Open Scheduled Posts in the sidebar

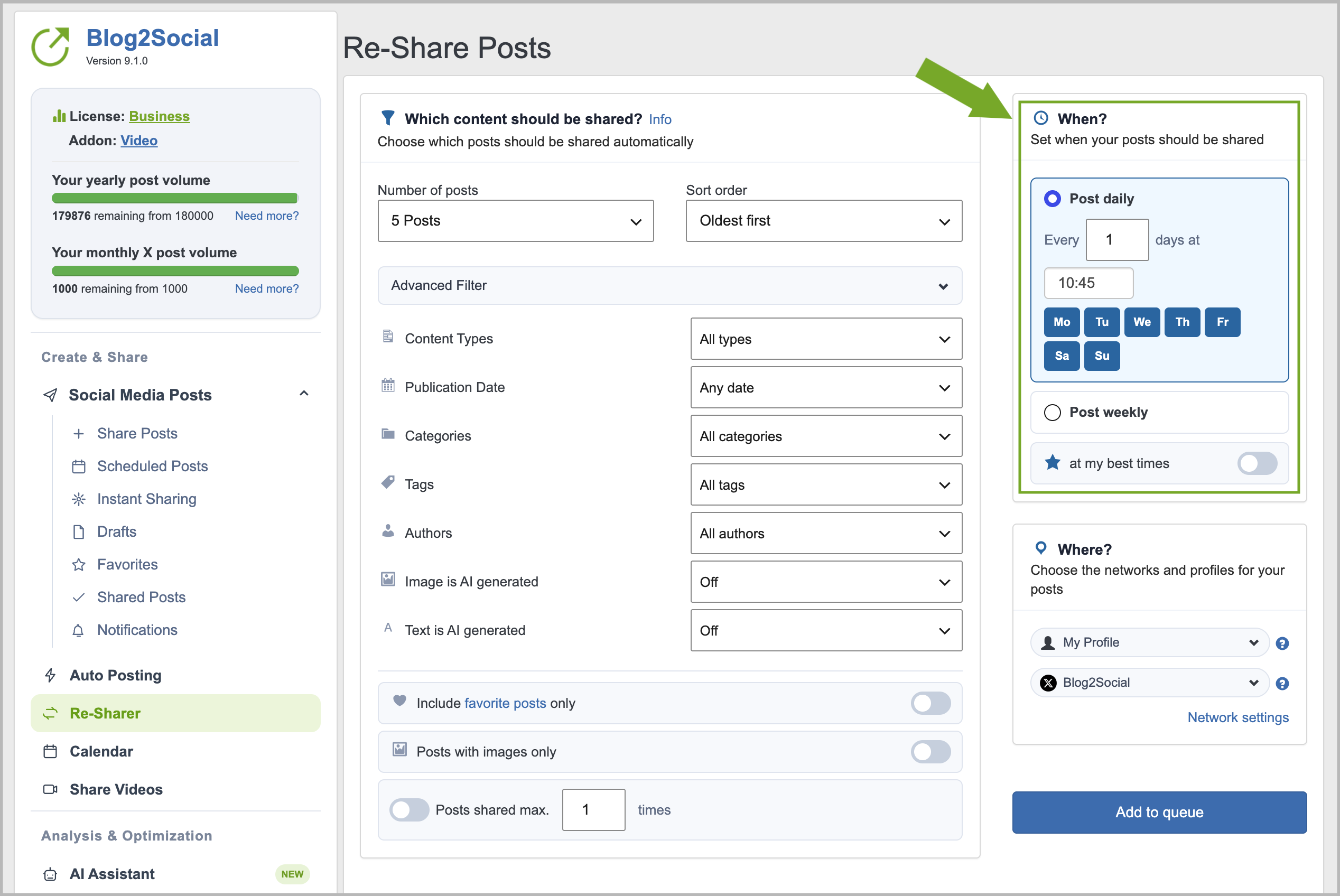pyautogui.click(x=152, y=466)
